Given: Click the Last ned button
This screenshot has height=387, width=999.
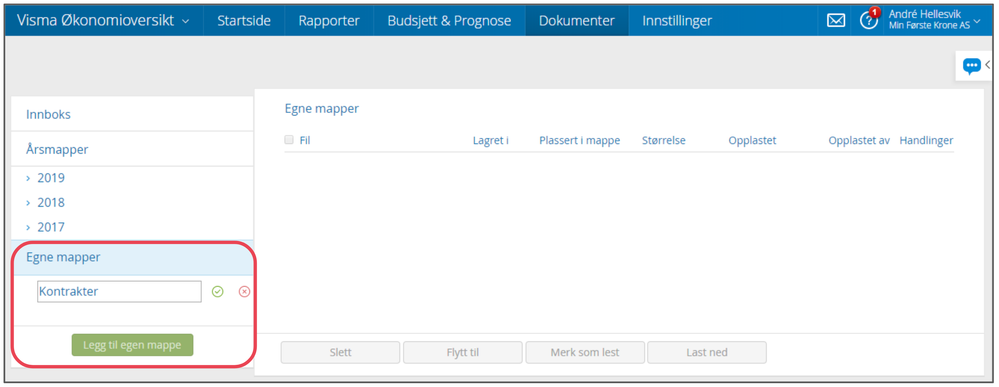Looking at the screenshot, I should click(707, 353).
